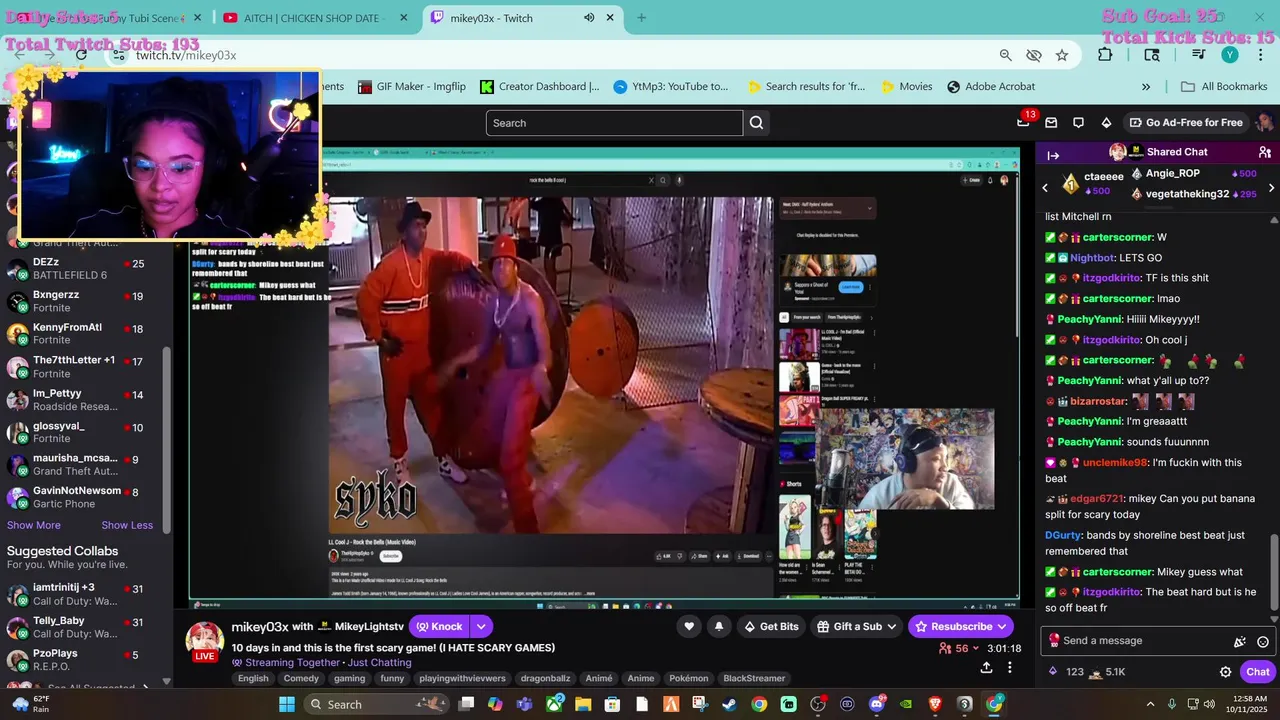Open the Whispers speech bubble icon

[x=1078, y=123]
